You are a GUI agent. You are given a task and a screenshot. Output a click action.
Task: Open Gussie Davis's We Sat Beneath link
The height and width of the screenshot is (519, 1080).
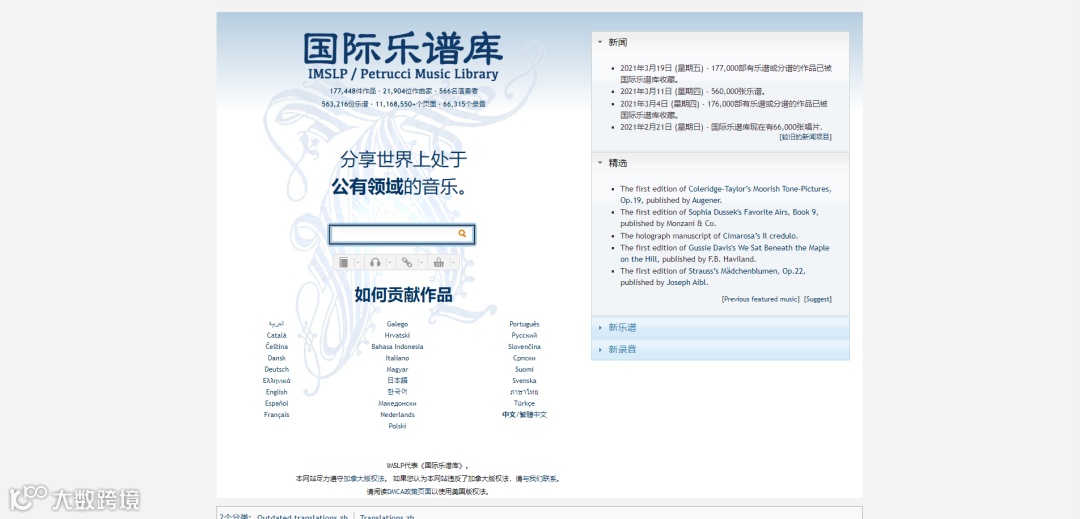(759, 248)
